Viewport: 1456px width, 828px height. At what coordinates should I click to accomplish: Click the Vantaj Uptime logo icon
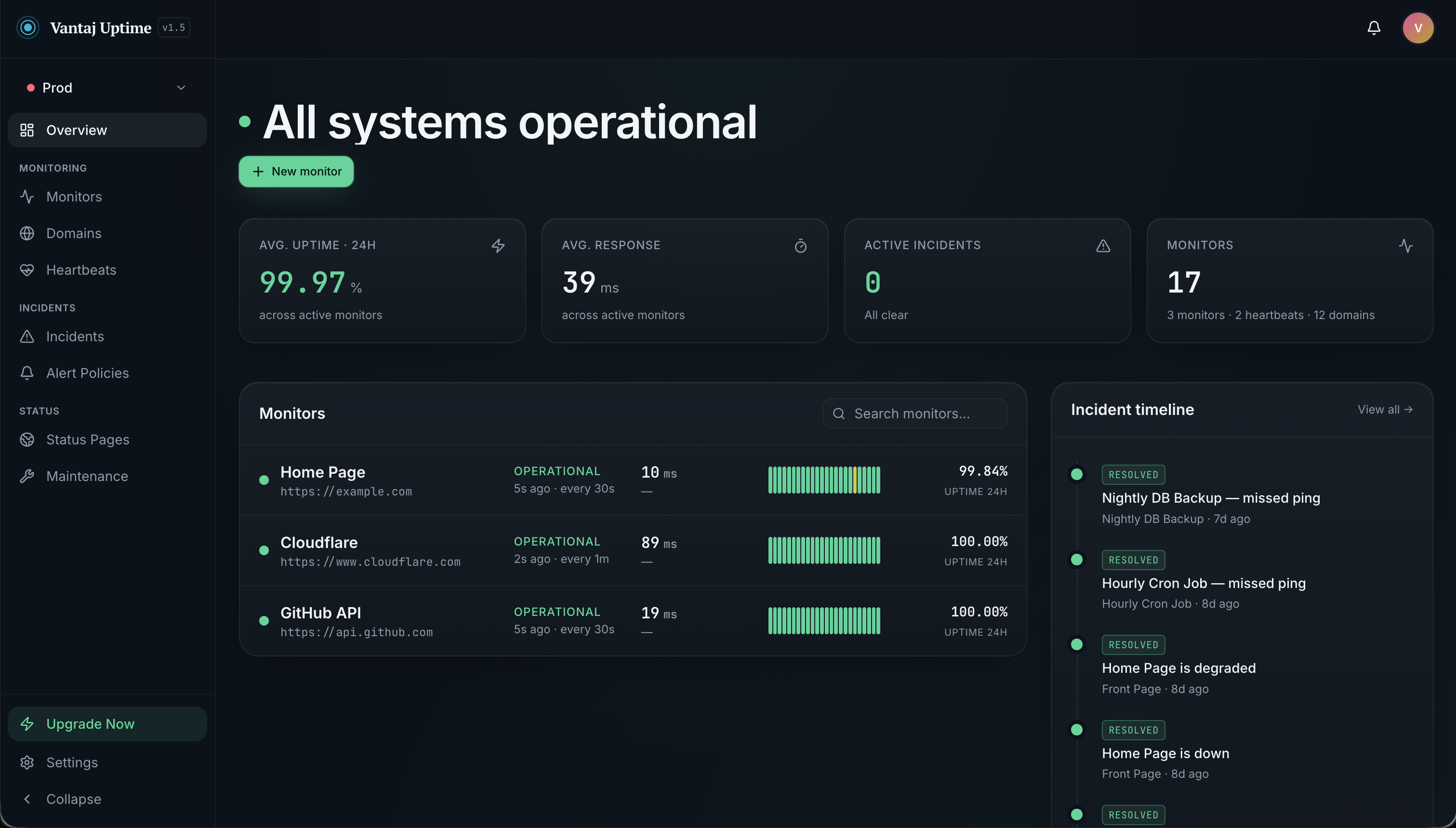click(28, 27)
